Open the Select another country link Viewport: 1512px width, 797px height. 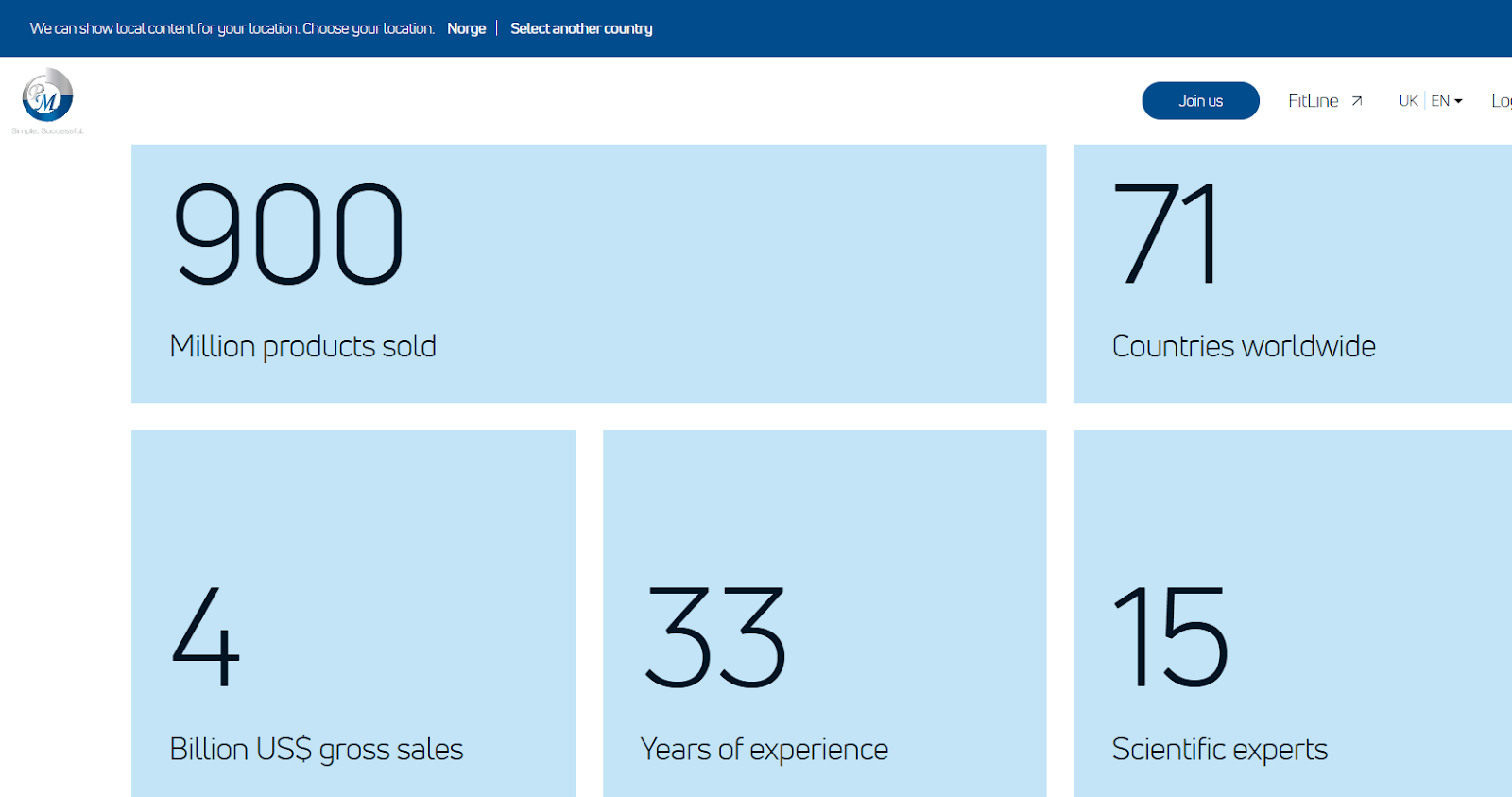[581, 28]
